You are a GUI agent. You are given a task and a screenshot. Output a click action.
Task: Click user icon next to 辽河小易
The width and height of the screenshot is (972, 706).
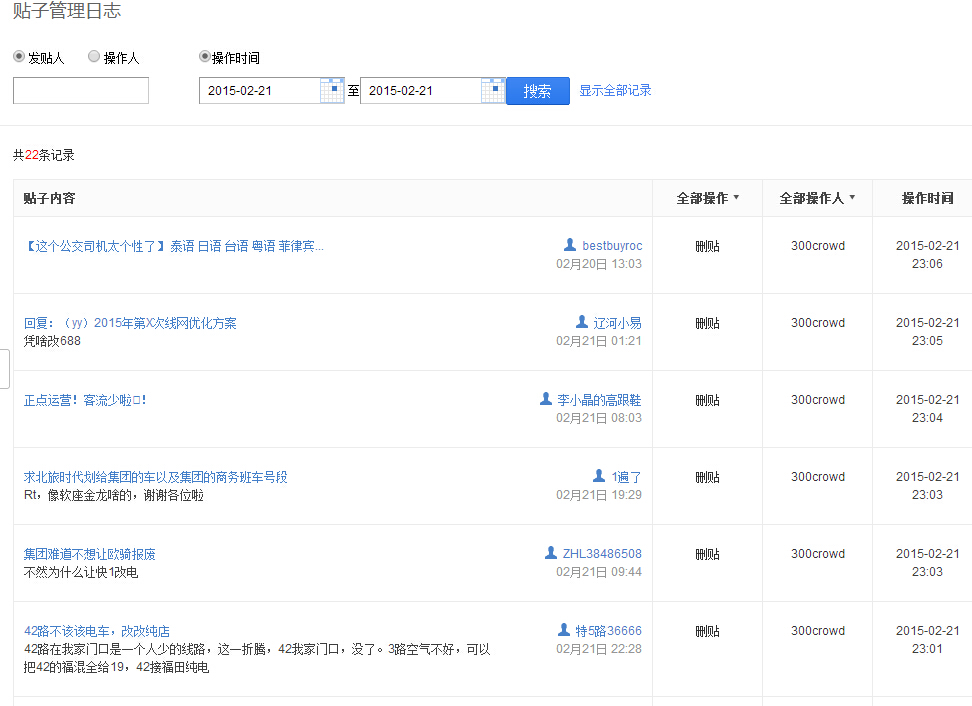[x=581, y=322]
